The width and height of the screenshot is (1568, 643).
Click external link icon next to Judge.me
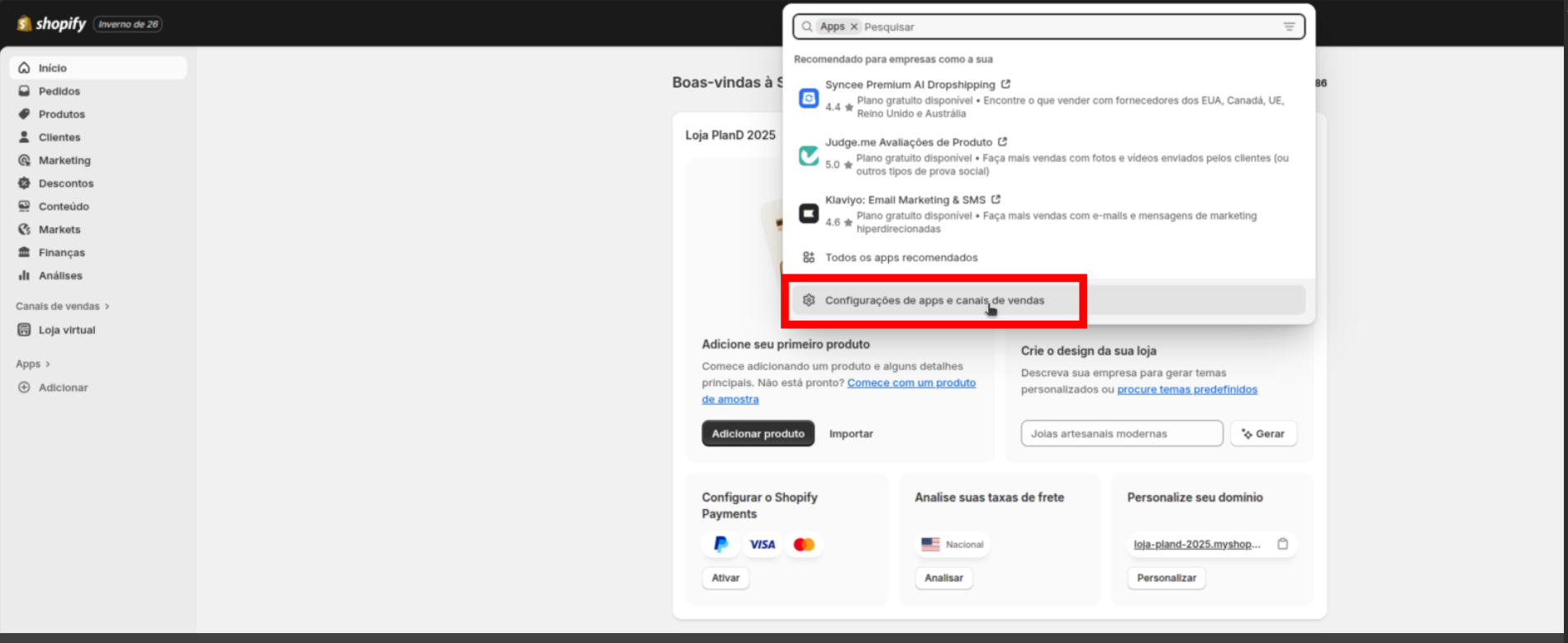pos(1002,142)
